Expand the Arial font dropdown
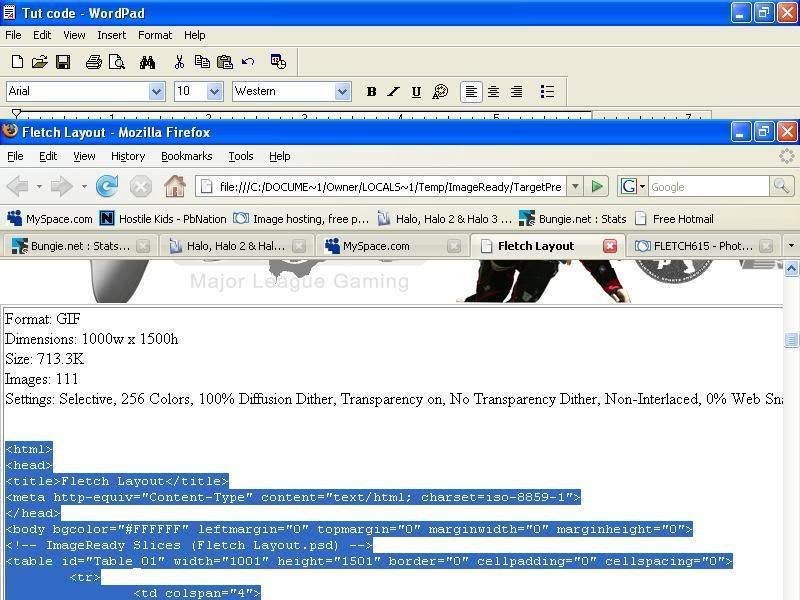This screenshot has height=600, width=800. (x=157, y=92)
